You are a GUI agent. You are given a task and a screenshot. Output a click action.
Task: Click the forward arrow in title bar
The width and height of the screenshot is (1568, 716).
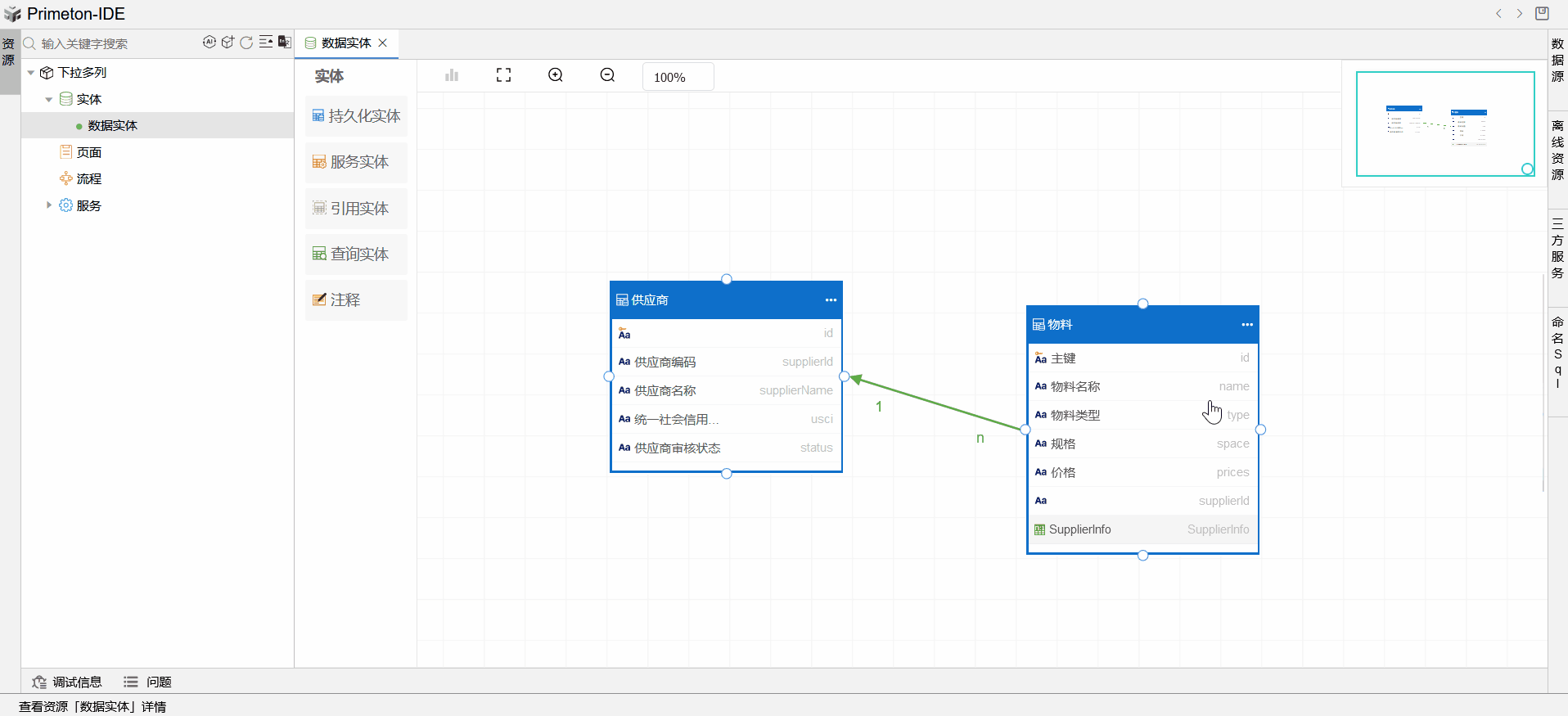click(1520, 13)
